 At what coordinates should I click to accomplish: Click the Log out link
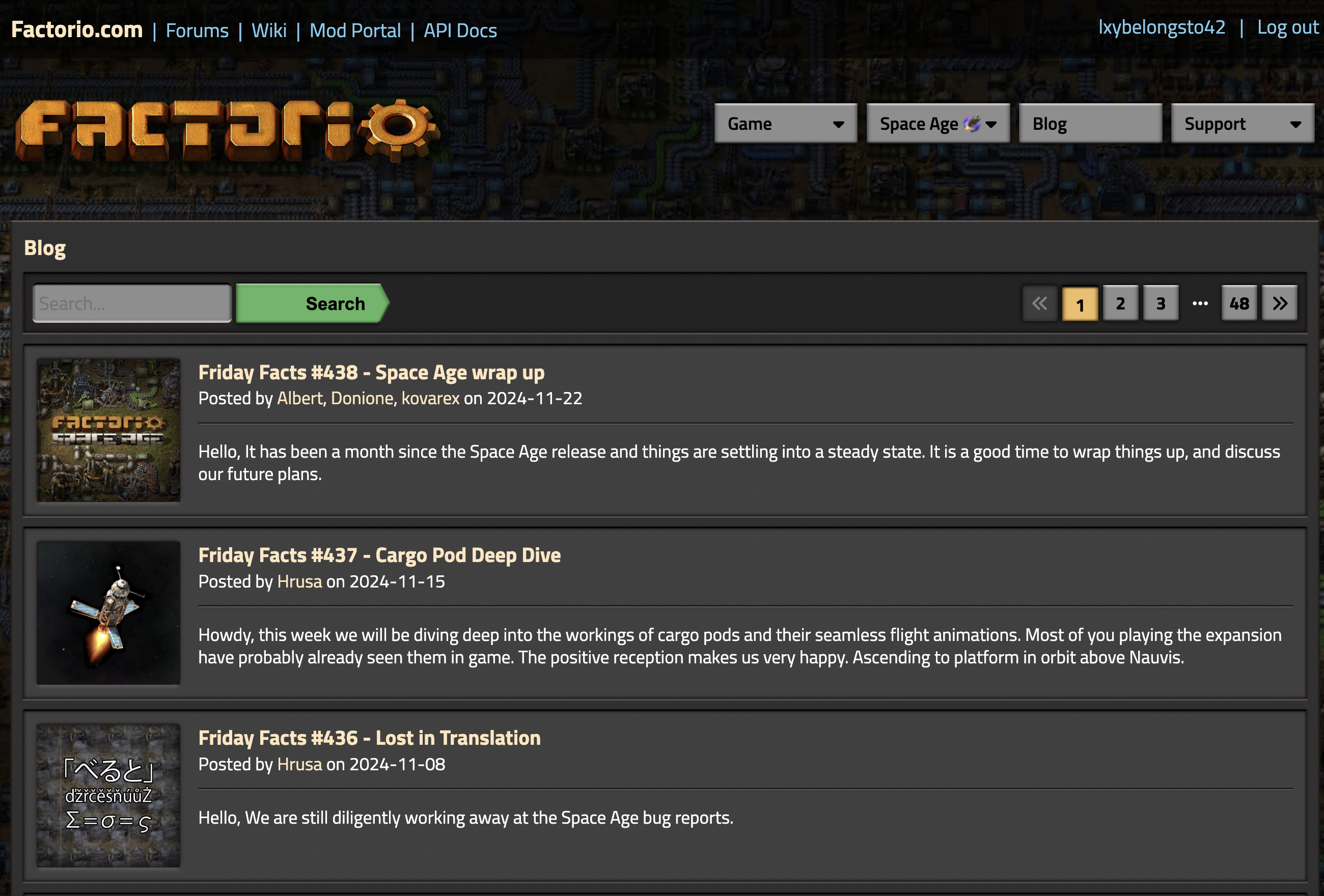pyautogui.click(x=1287, y=27)
